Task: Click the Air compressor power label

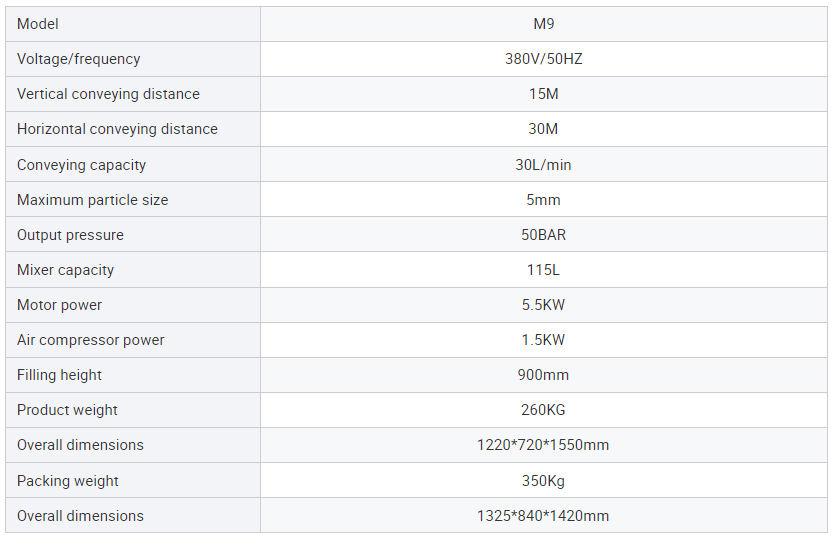Action: (x=90, y=340)
